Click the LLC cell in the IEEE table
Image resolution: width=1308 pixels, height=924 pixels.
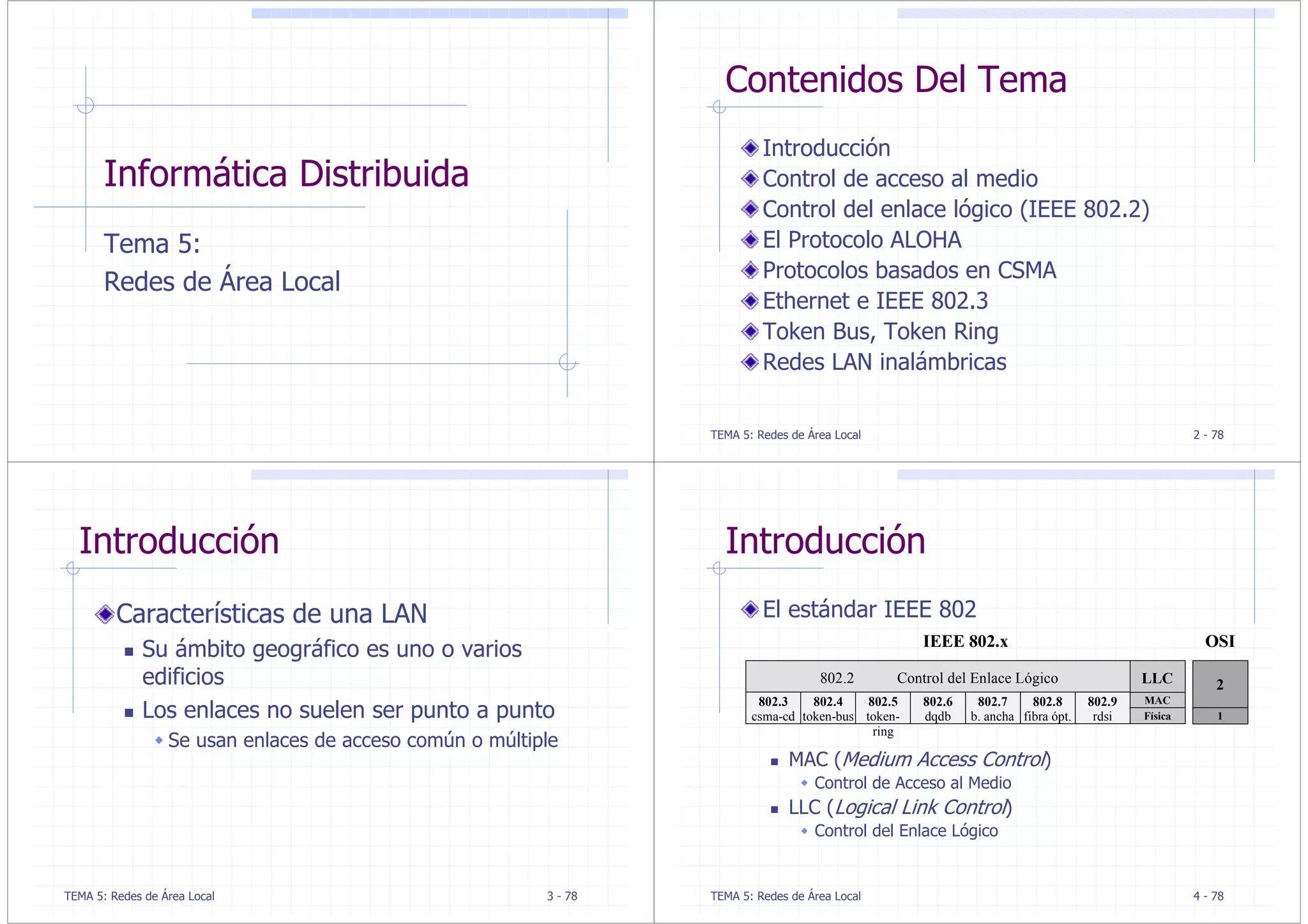coord(1157,678)
